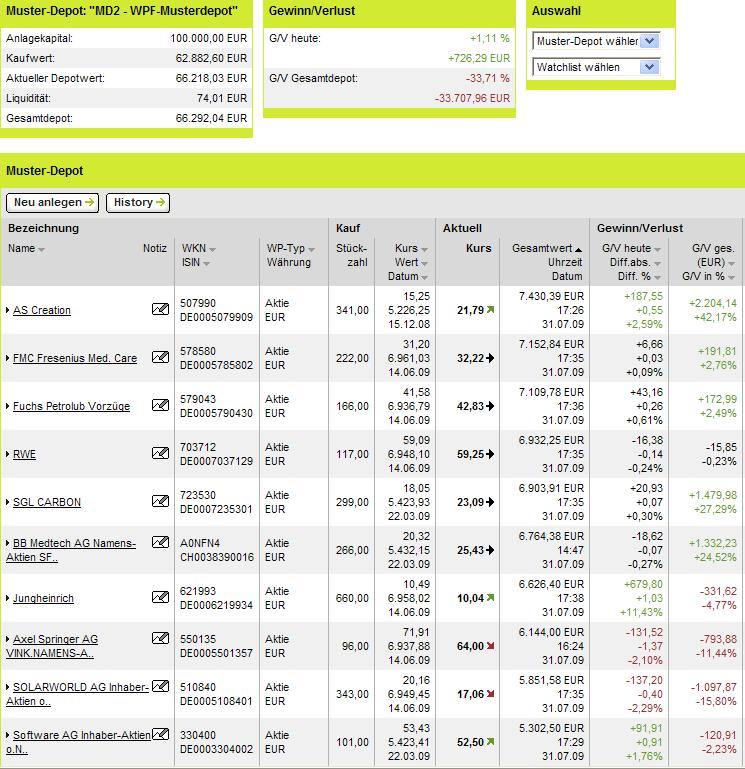Sort the table by ISIN arrow

[206, 264]
